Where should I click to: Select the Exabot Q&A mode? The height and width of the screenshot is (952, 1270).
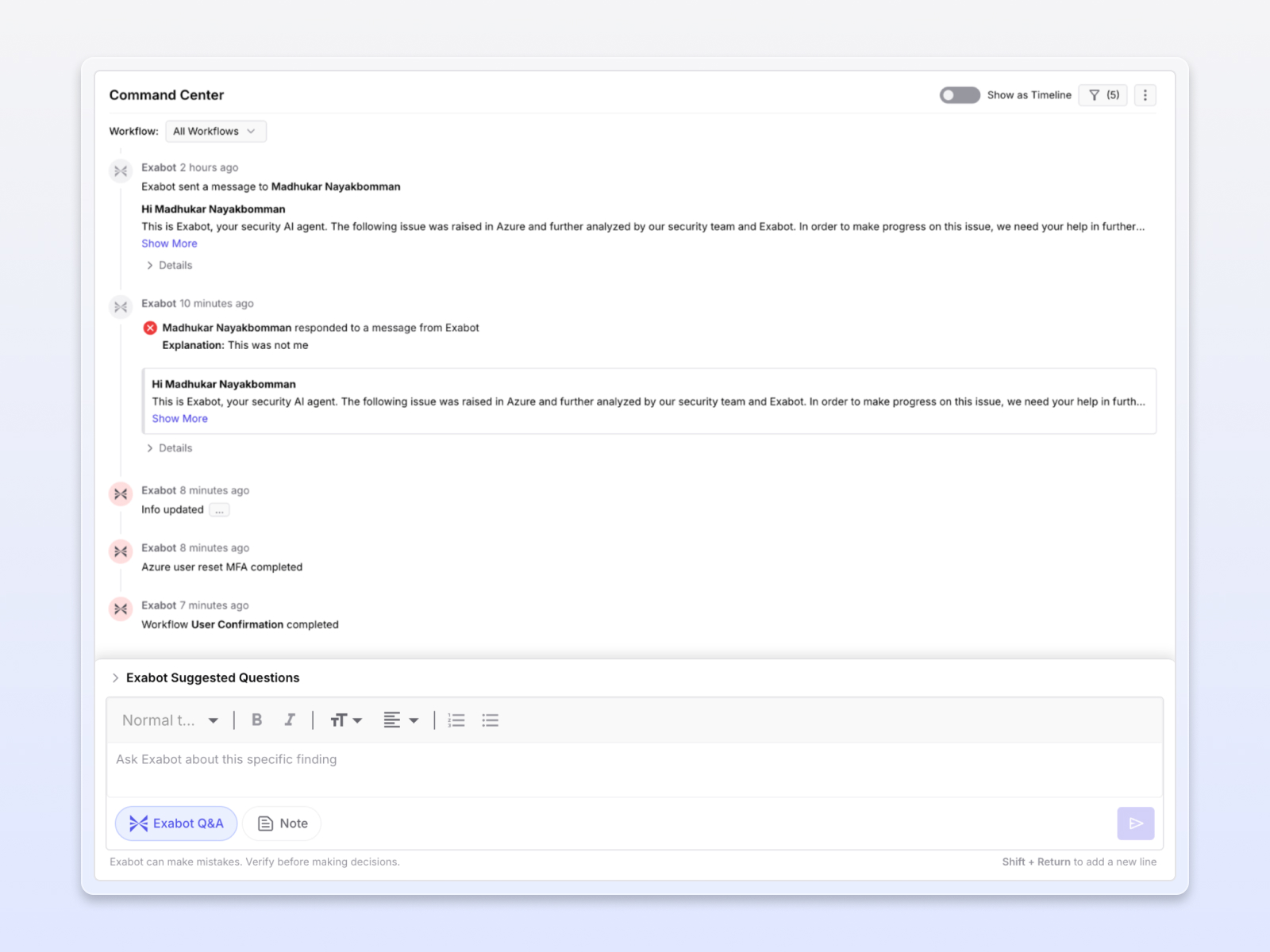click(x=176, y=823)
